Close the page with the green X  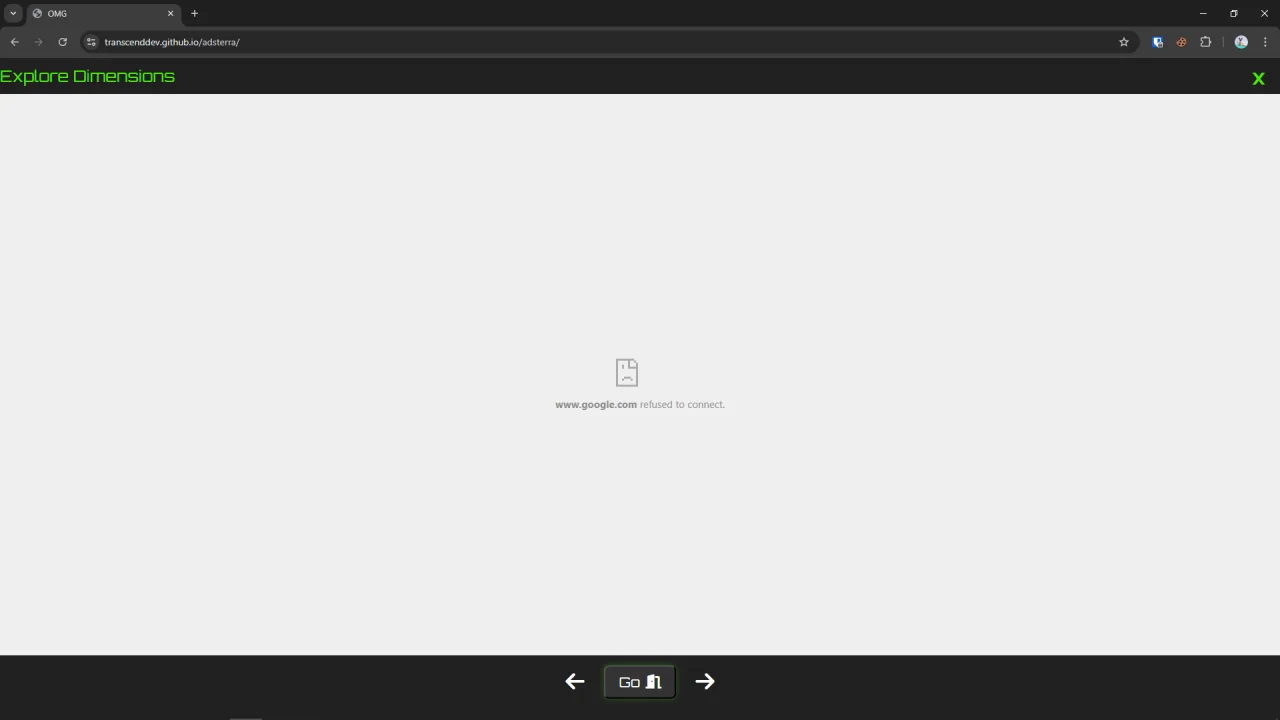[1258, 78]
